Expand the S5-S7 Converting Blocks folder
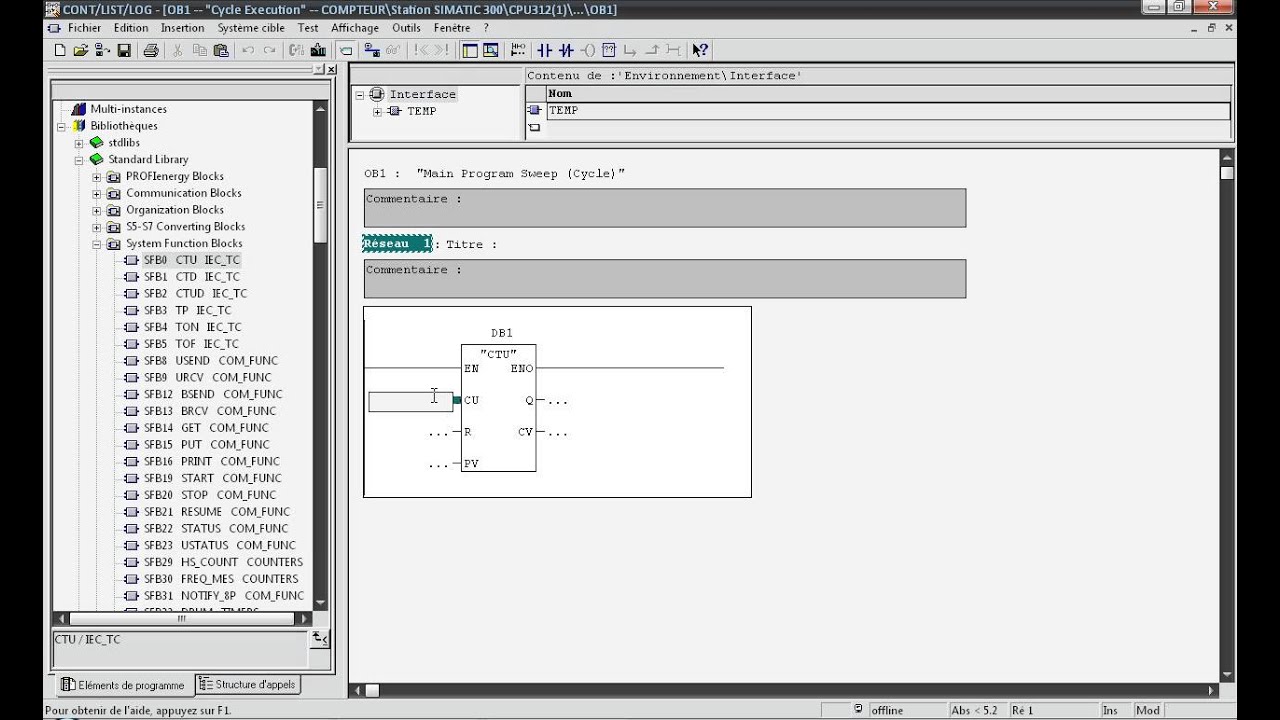This screenshot has width=1280, height=720. click(97, 227)
